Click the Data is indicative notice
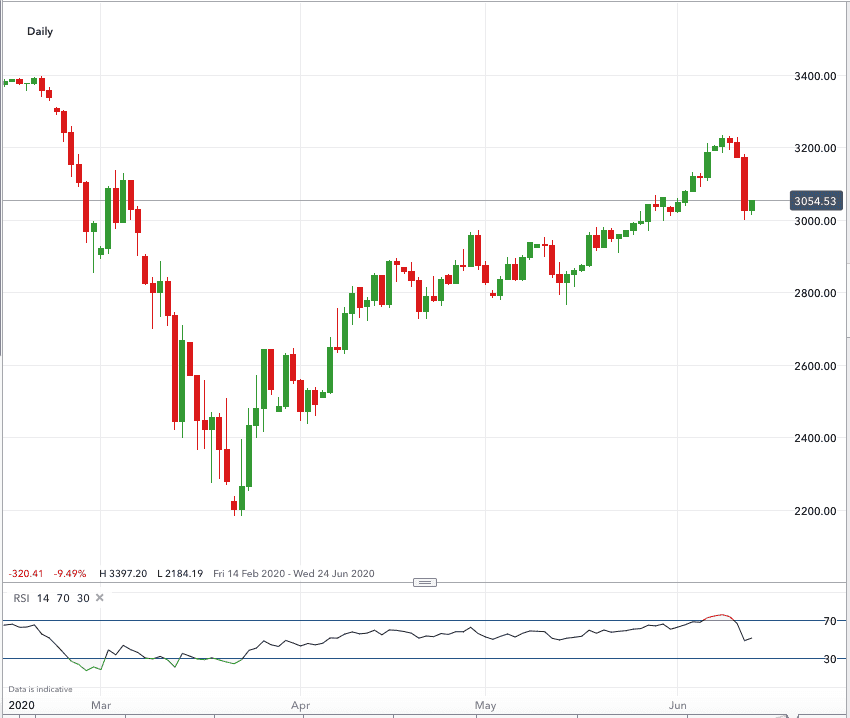Viewport: 850px width, 718px height. click(x=40, y=689)
